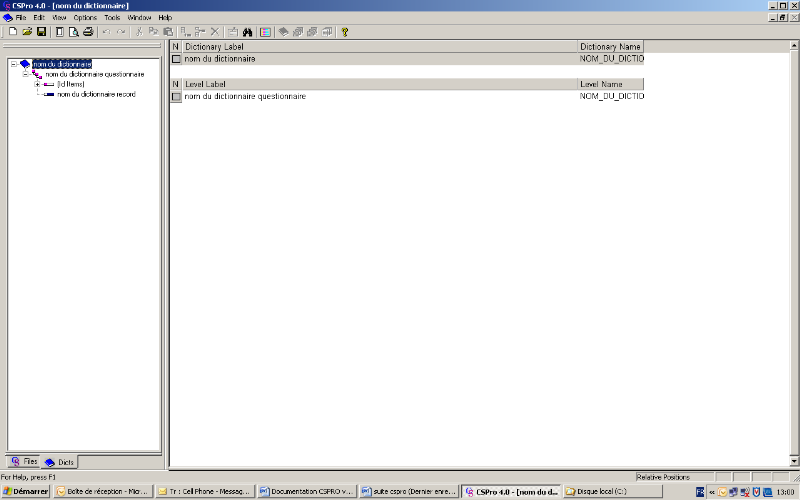Click the Cut scissors icon
Screen dimensions: 800x500
click(139, 32)
